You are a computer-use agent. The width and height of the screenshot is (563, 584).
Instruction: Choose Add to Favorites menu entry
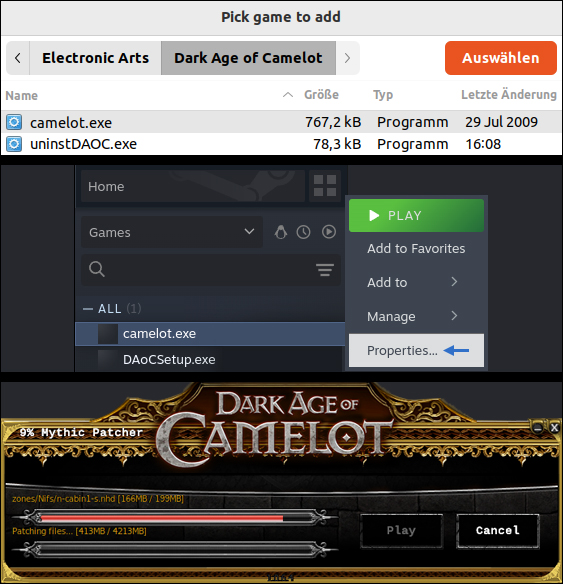416,248
